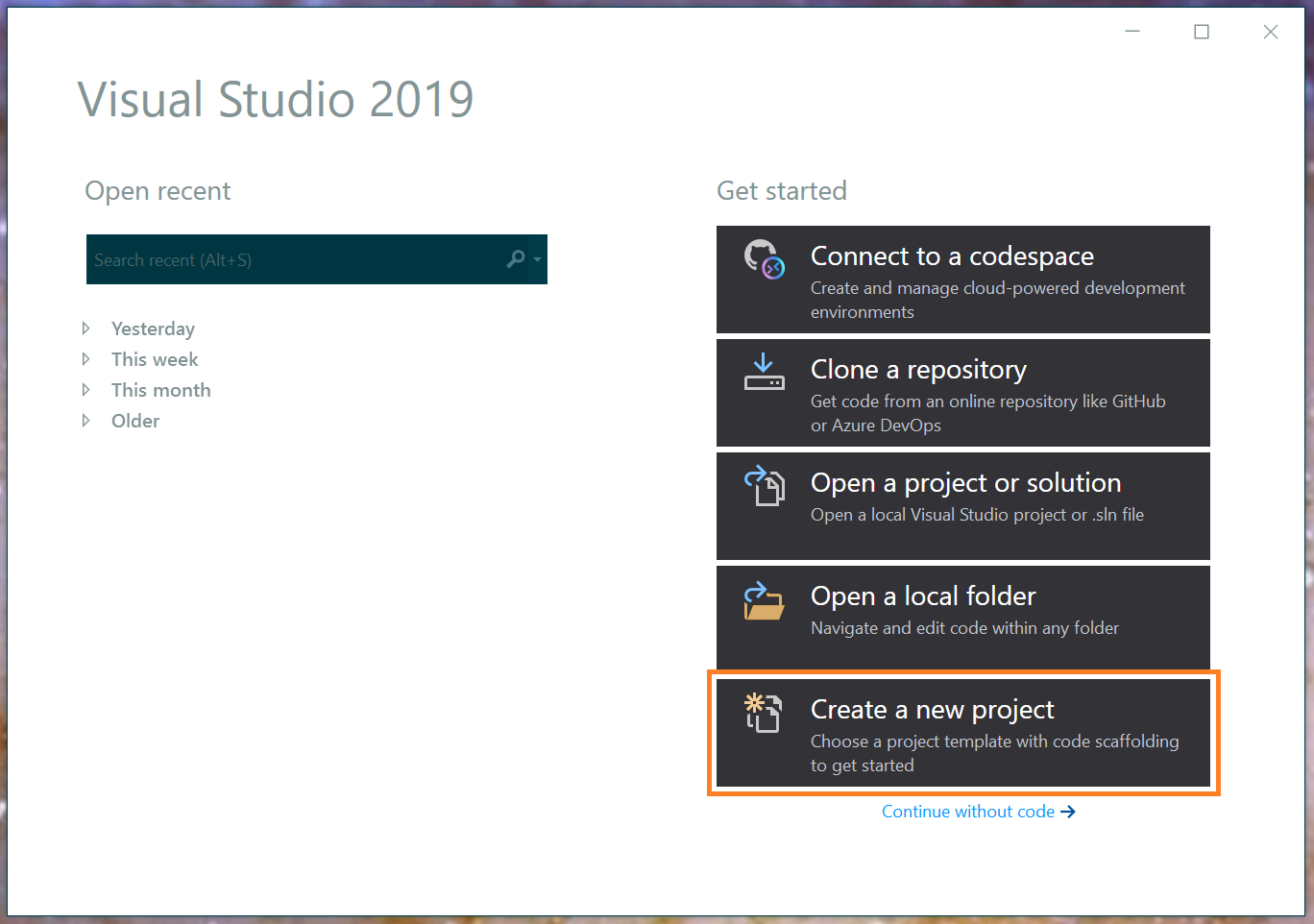Maximize the Visual Studio 2019 window
This screenshot has width=1314, height=924.
pos(1202,32)
